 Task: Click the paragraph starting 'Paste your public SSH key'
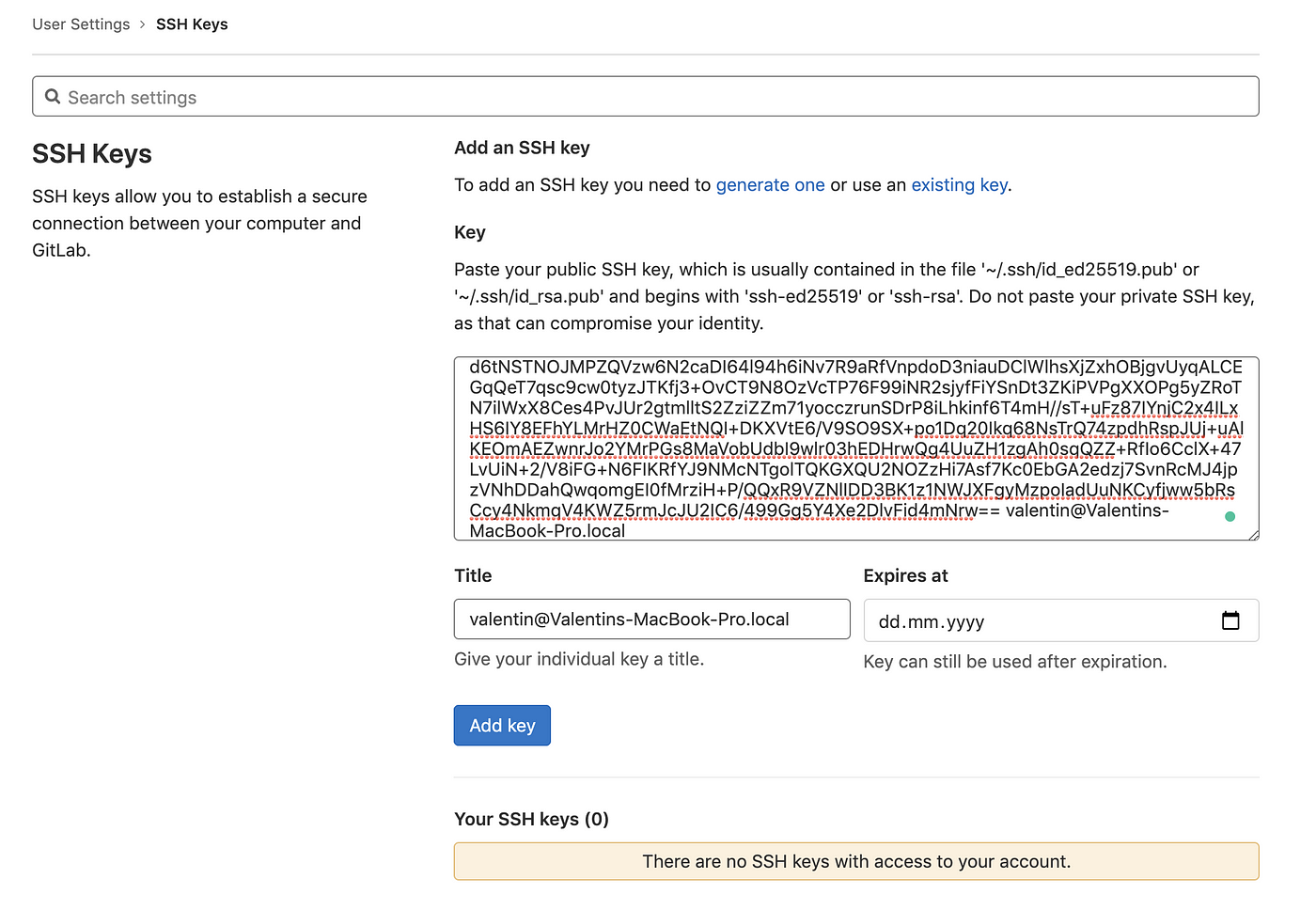[x=854, y=296]
